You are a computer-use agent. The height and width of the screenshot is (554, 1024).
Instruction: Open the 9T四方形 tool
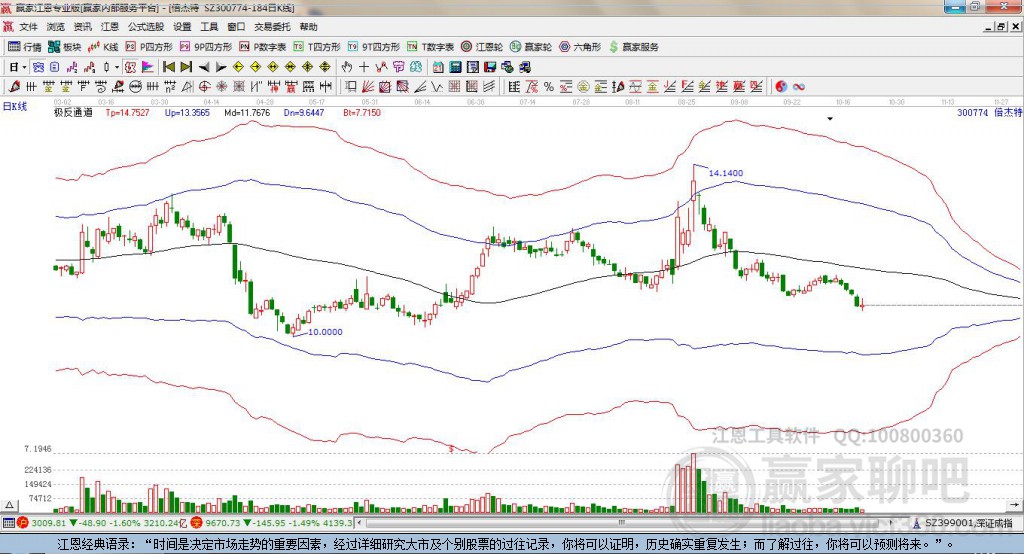pyautogui.click(x=374, y=47)
